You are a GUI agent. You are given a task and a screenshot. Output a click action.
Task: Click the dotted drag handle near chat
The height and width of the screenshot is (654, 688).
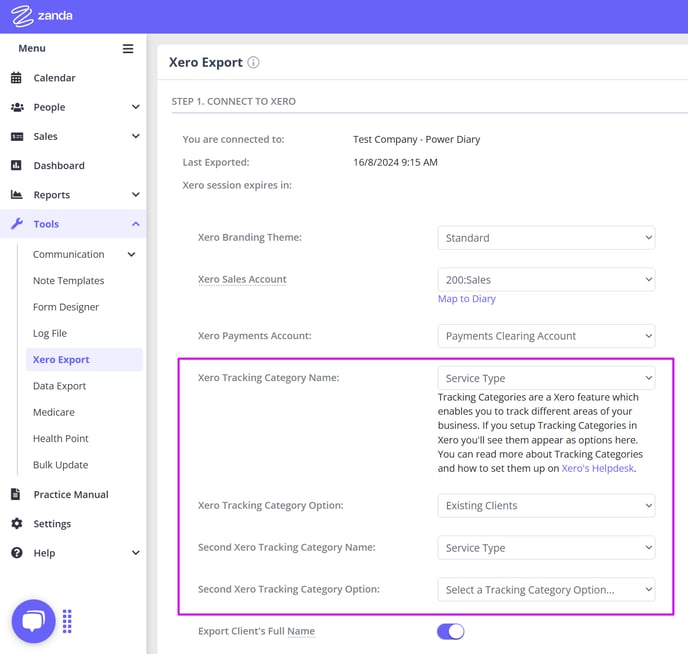click(67, 621)
